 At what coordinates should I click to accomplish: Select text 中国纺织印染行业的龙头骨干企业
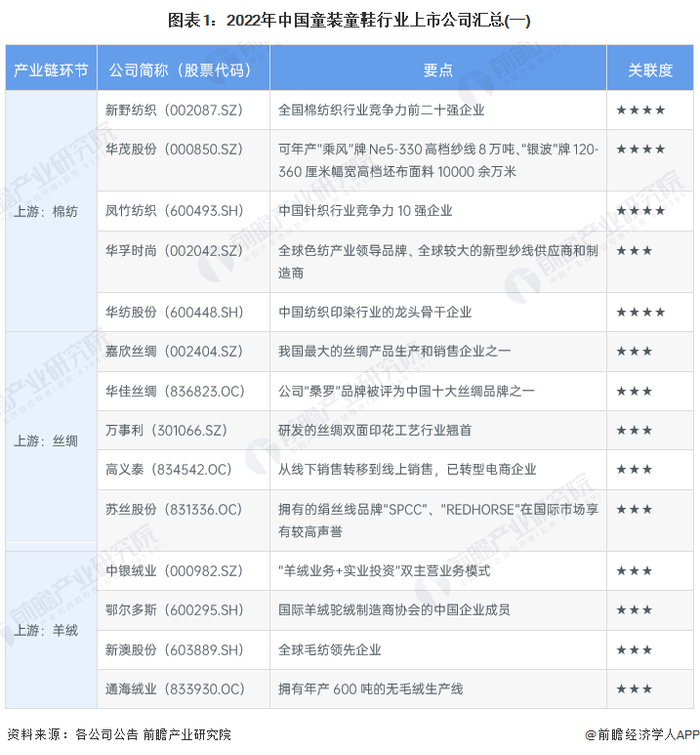click(x=375, y=312)
